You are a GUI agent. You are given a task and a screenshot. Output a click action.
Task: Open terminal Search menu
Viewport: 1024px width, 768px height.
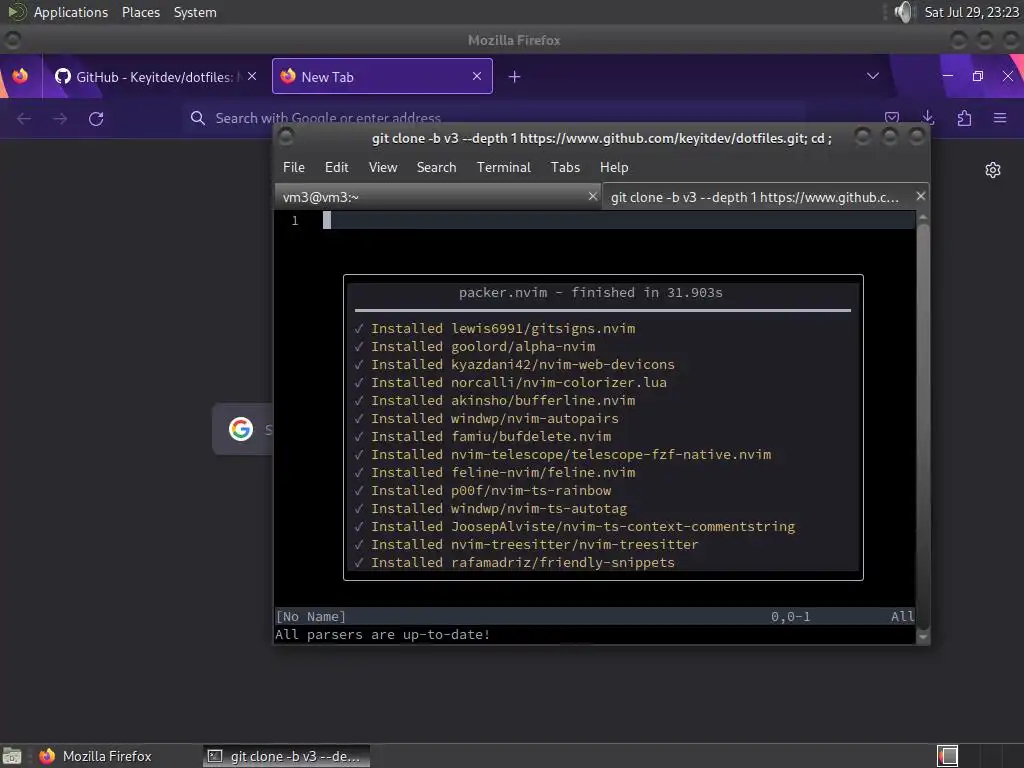(436, 167)
